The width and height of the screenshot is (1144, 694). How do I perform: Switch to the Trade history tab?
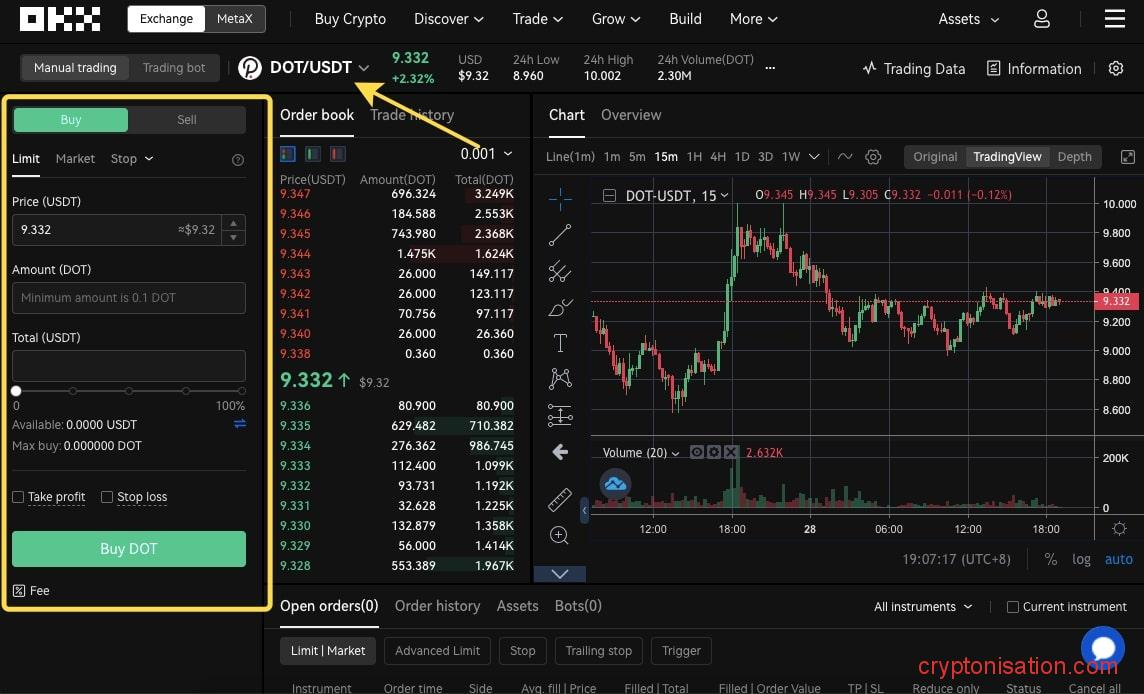(x=412, y=115)
